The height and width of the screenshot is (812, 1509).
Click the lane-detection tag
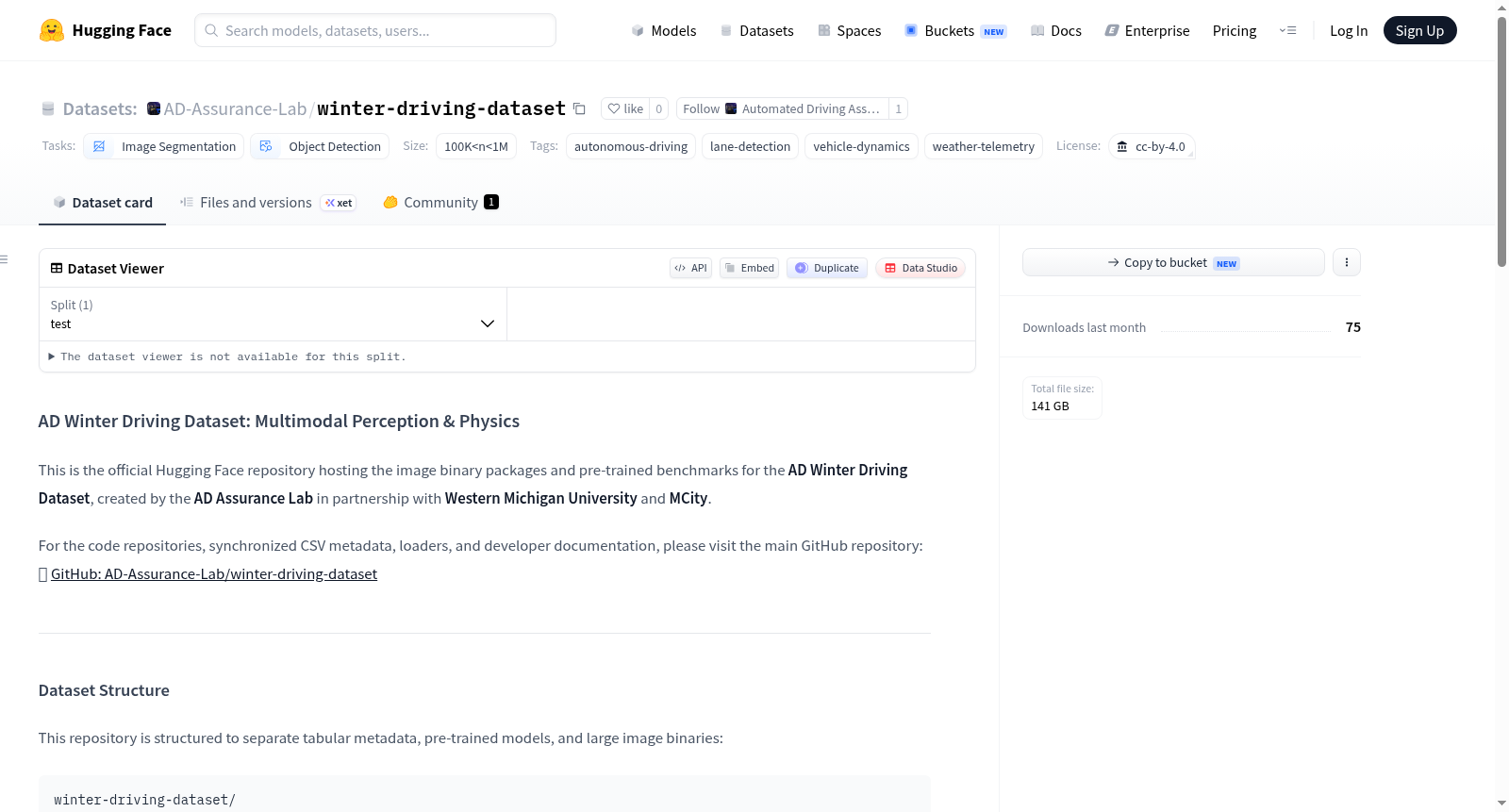pyautogui.click(x=750, y=146)
